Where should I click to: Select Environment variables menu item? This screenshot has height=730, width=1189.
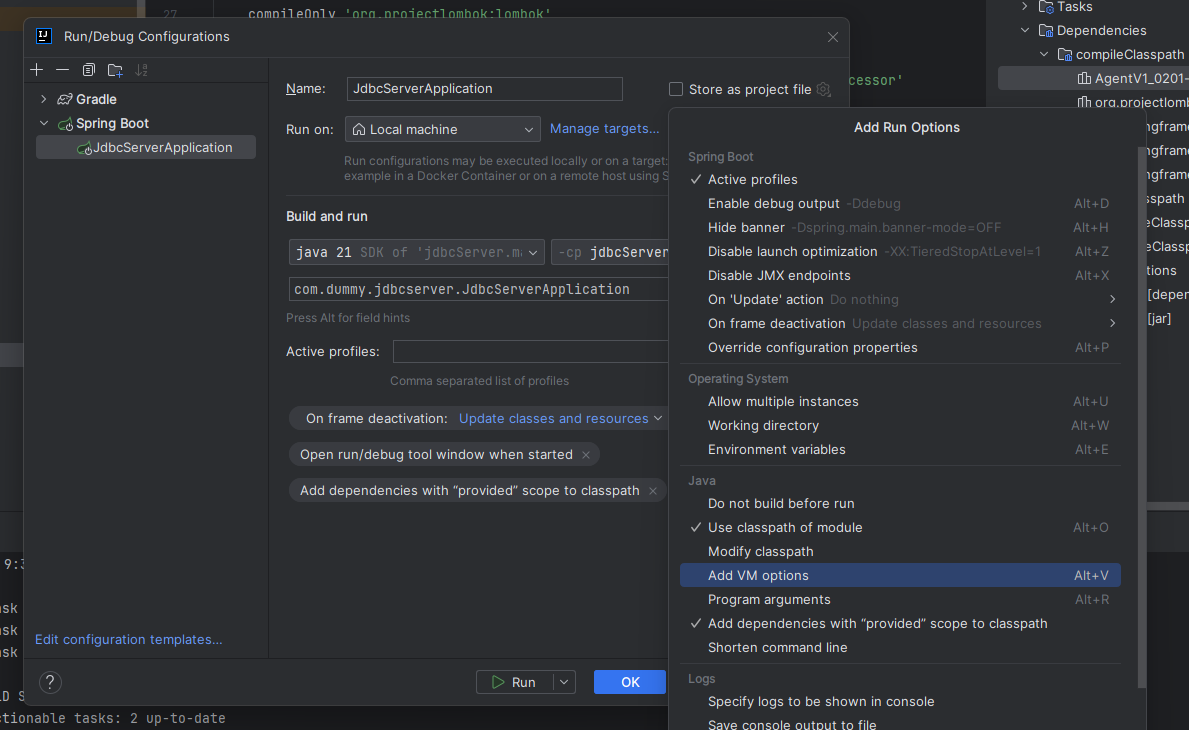click(900, 450)
